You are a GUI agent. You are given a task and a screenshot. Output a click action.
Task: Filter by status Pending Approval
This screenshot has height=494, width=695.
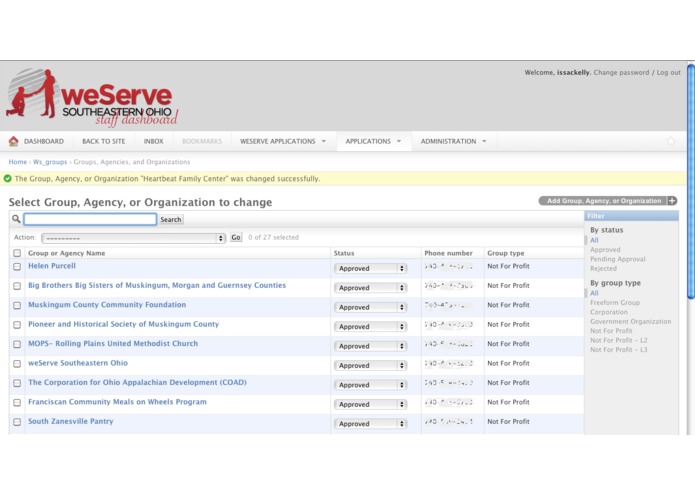617,259
